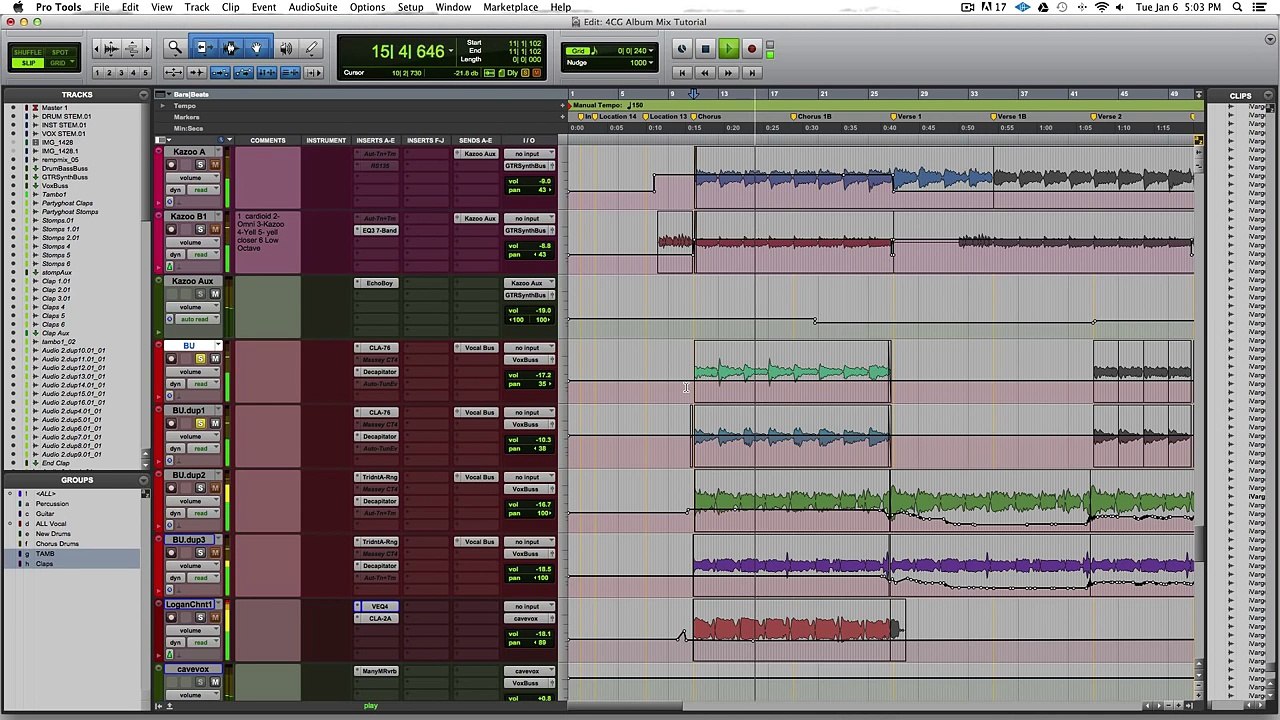Select the Zoomer tool

[174, 48]
